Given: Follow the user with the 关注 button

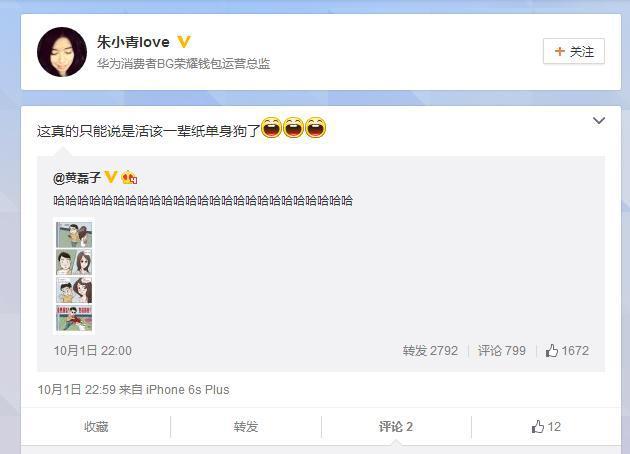Looking at the screenshot, I should click(x=574, y=51).
